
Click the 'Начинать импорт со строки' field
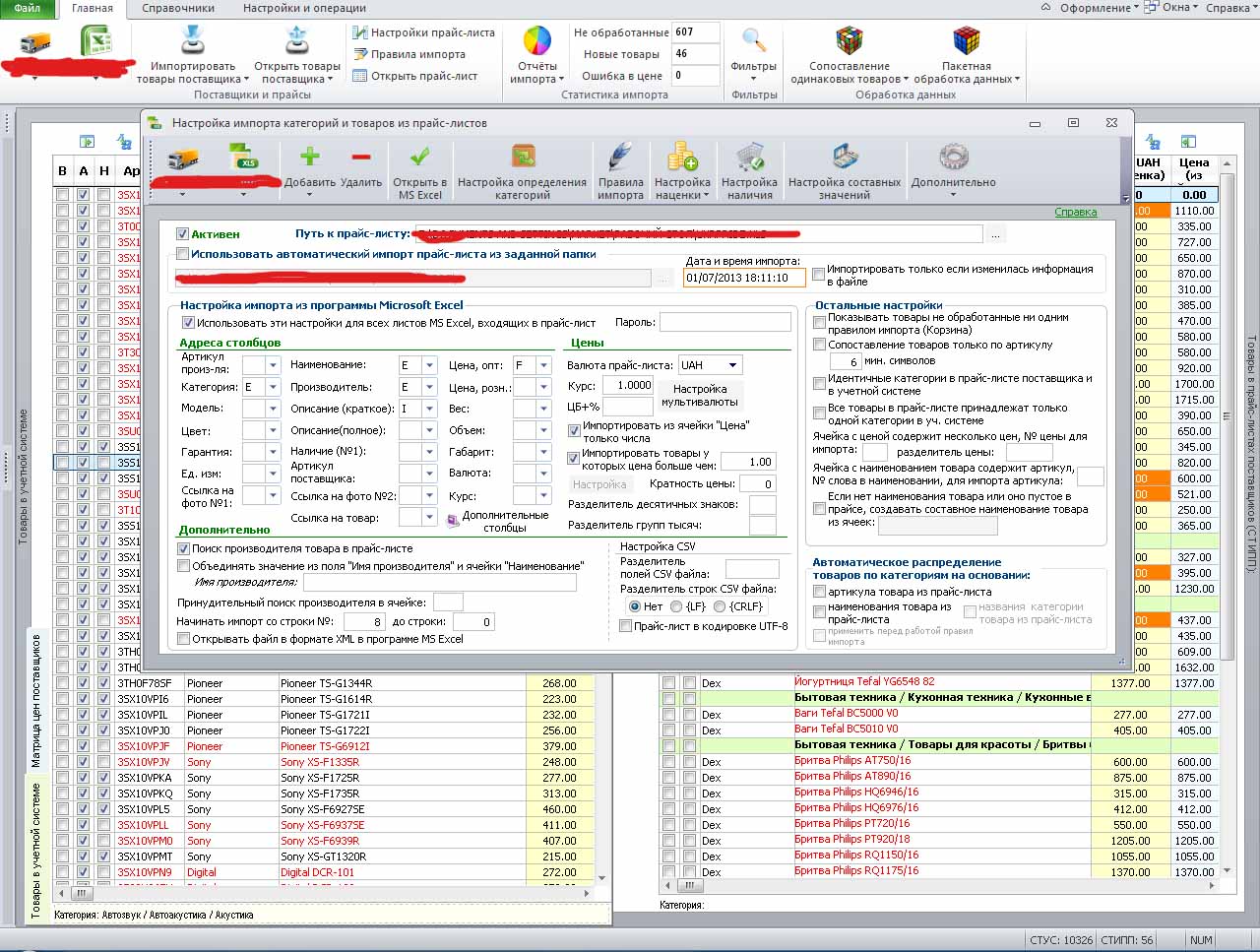click(x=363, y=622)
